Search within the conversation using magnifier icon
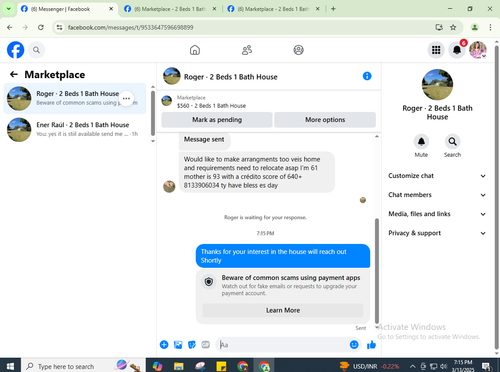 452,142
